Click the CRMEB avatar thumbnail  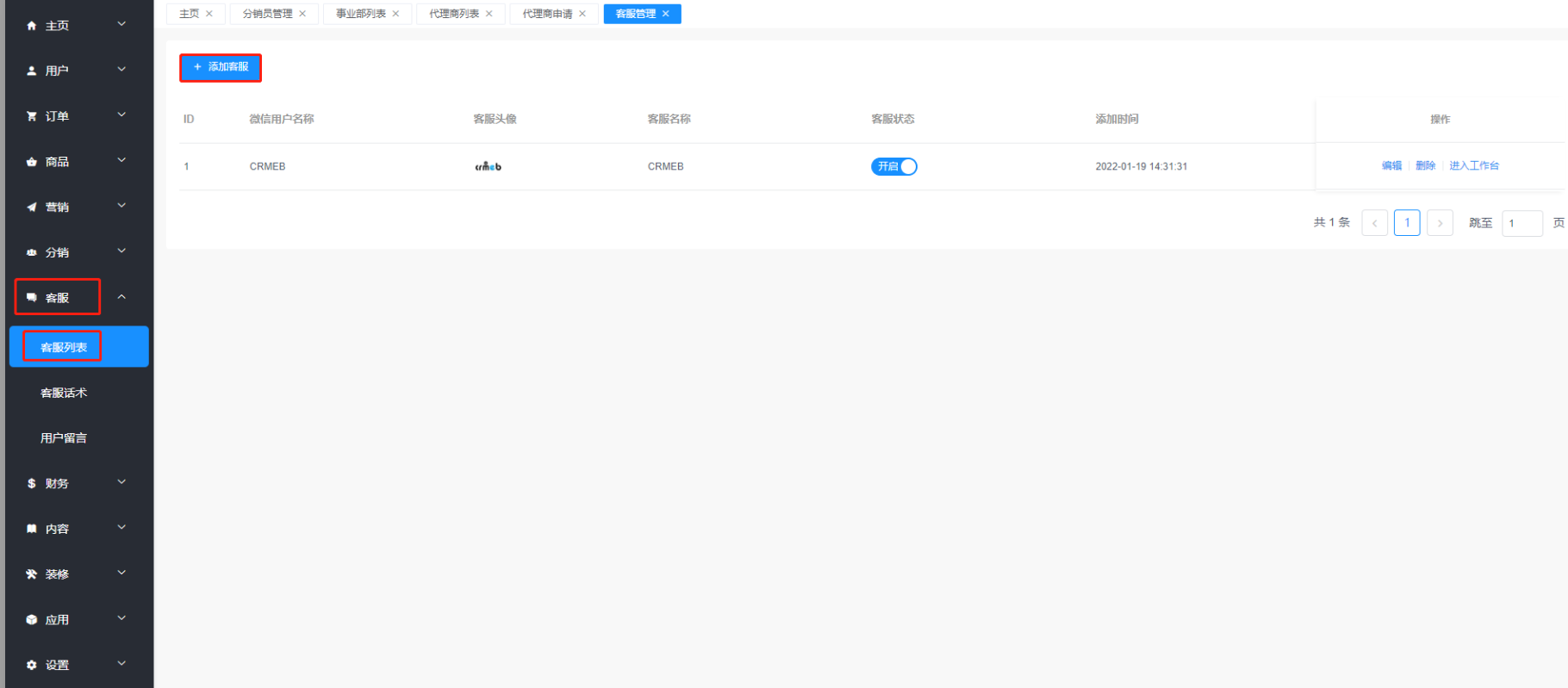488,166
